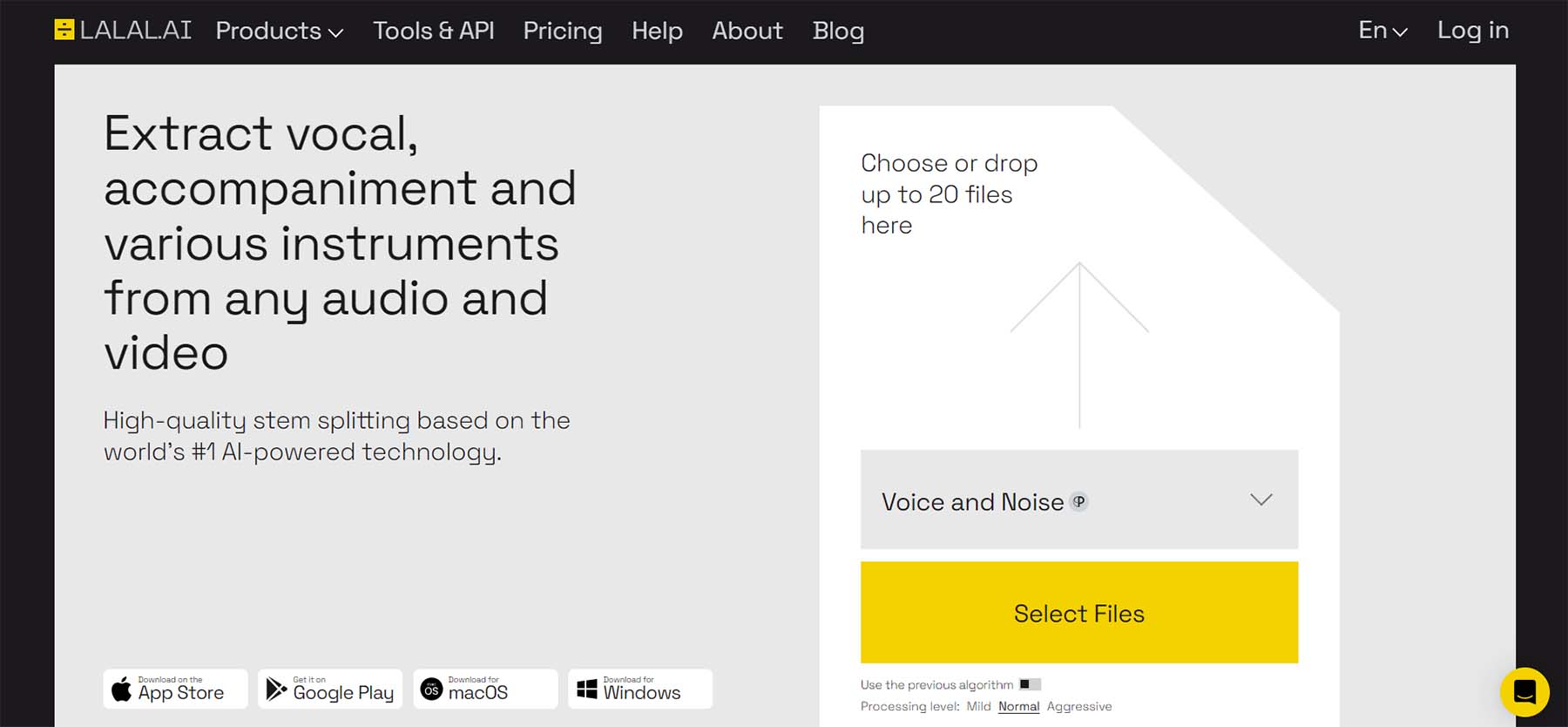Click the Apple App Store download badge
Image resolution: width=1568 pixels, height=727 pixels.
tap(176, 689)
